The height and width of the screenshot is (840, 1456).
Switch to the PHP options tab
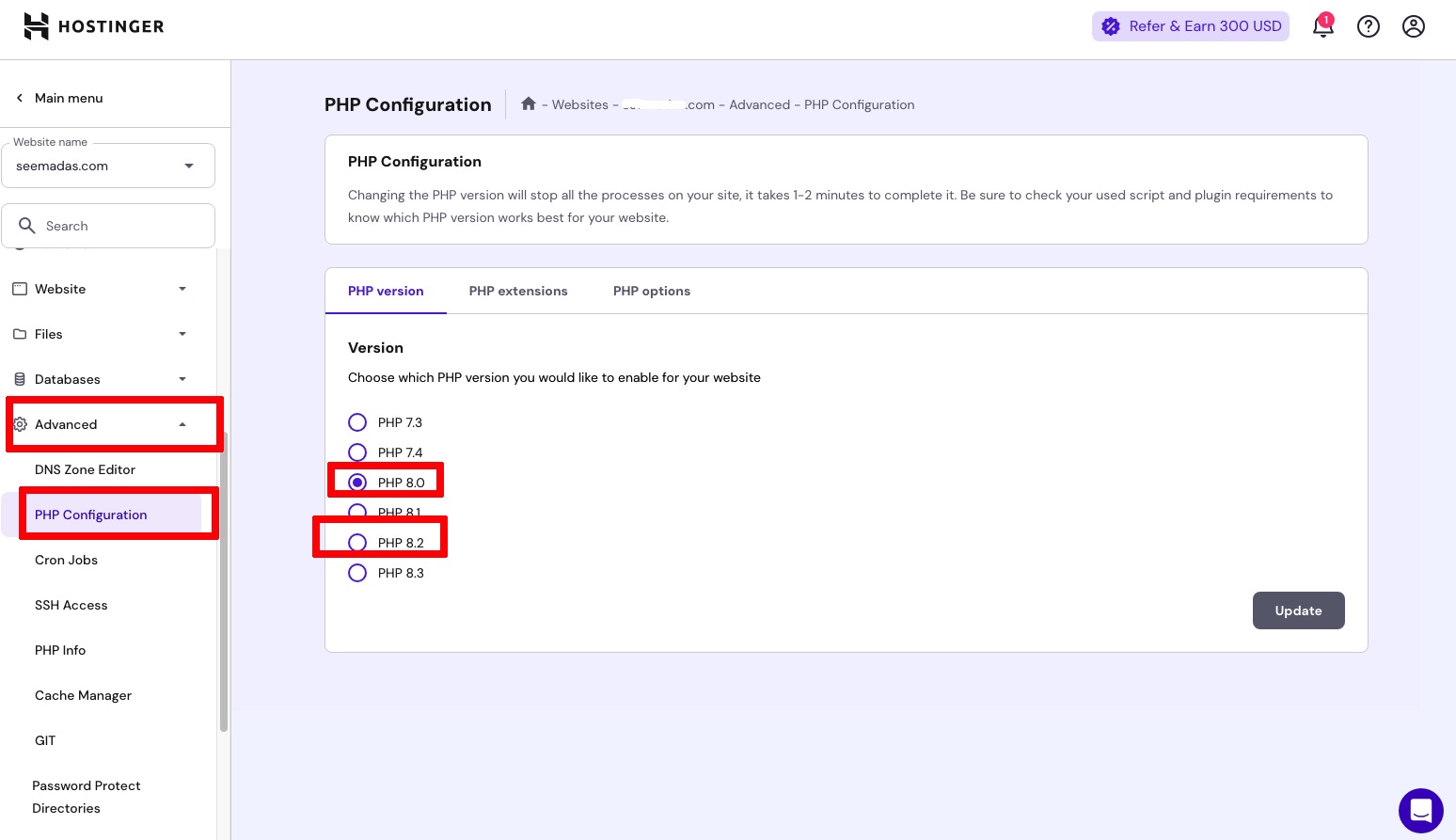652,291
